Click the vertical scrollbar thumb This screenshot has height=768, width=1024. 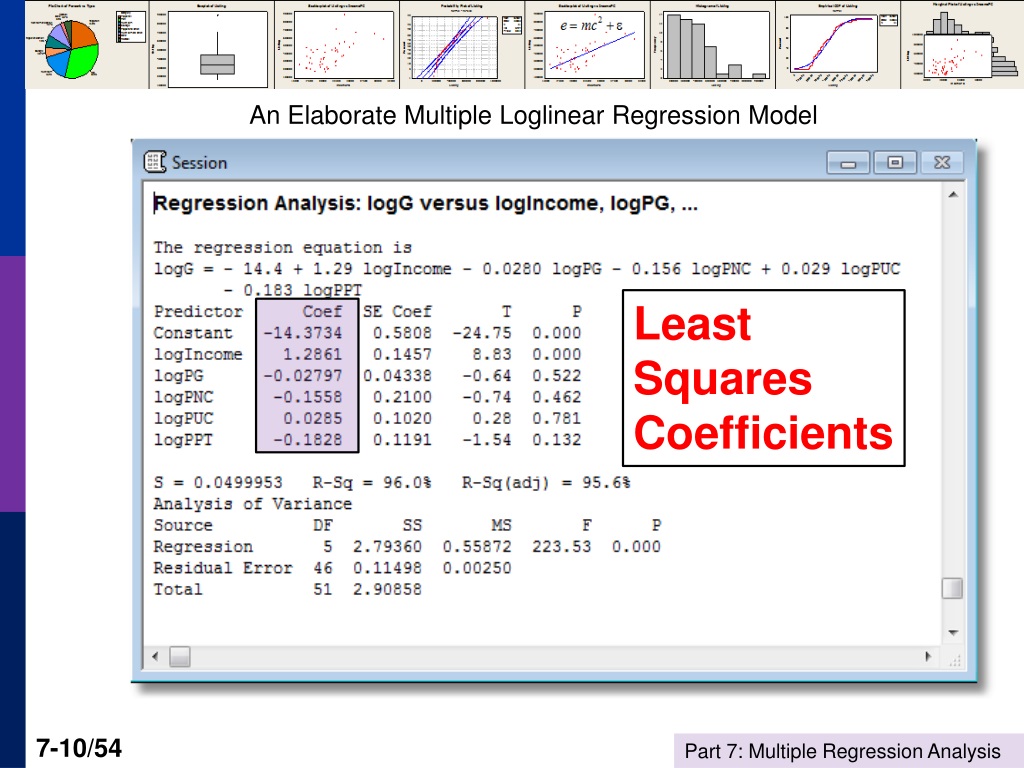tap(952, 588)
